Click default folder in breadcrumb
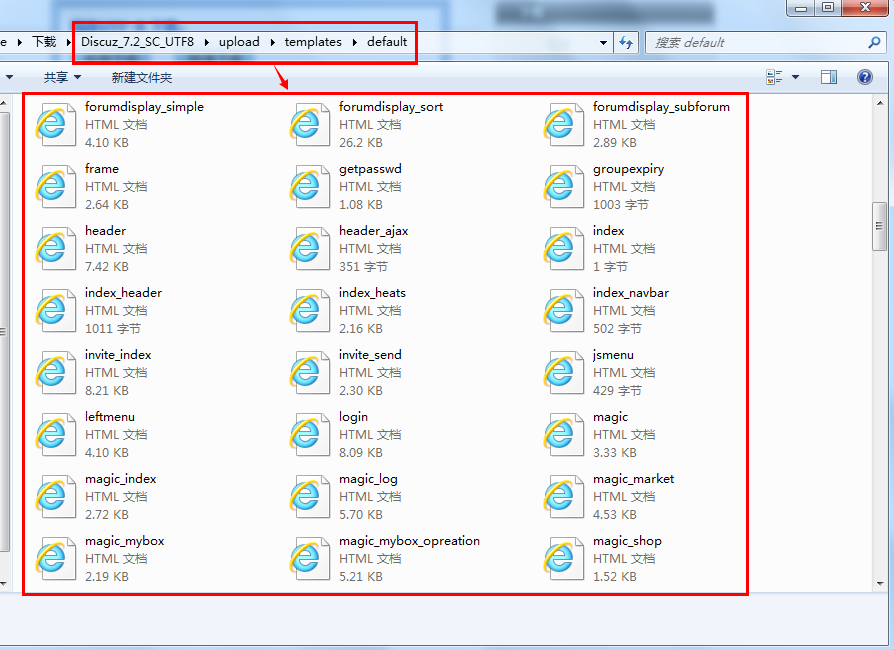 pos(387,42)
